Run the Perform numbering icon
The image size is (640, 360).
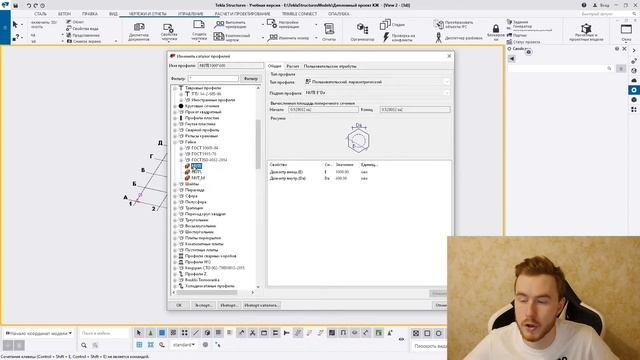[x=219, y=24]
